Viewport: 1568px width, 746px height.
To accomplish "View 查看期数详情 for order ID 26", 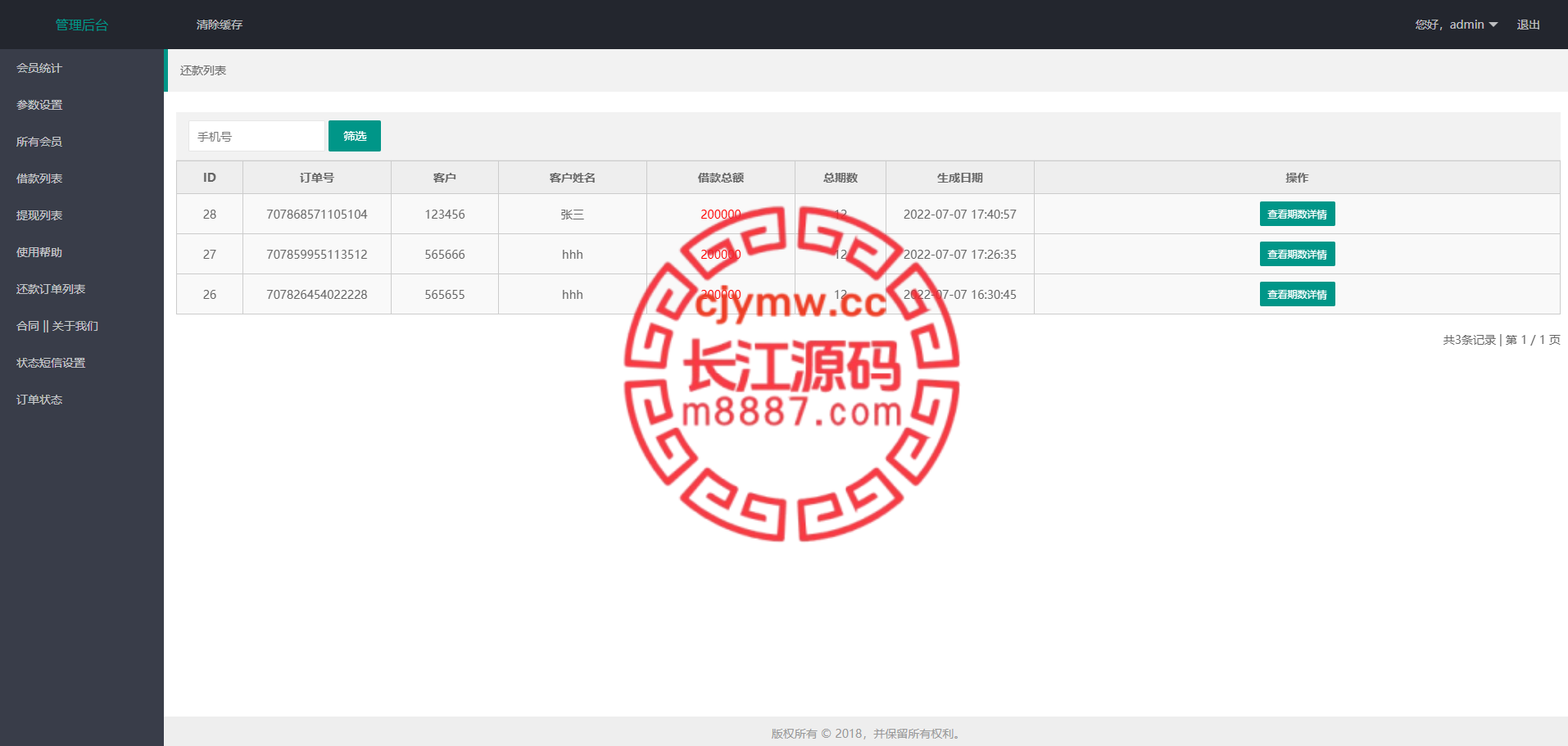I will point(1297,294).
